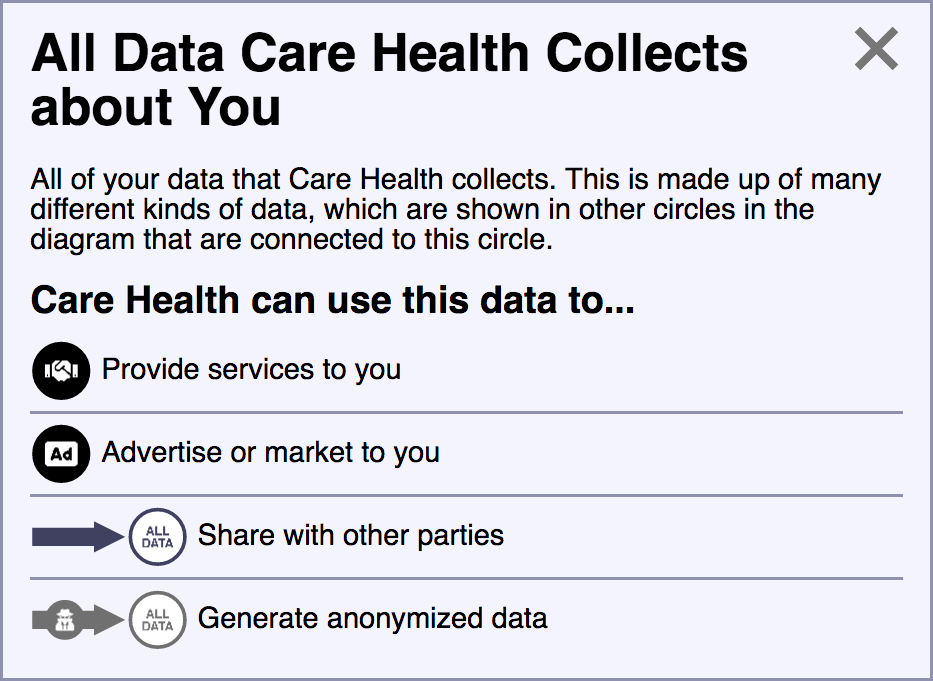This screenshot has width=933, height=681.
Task: Click the handshake Provide services icon
Action: 61,370
